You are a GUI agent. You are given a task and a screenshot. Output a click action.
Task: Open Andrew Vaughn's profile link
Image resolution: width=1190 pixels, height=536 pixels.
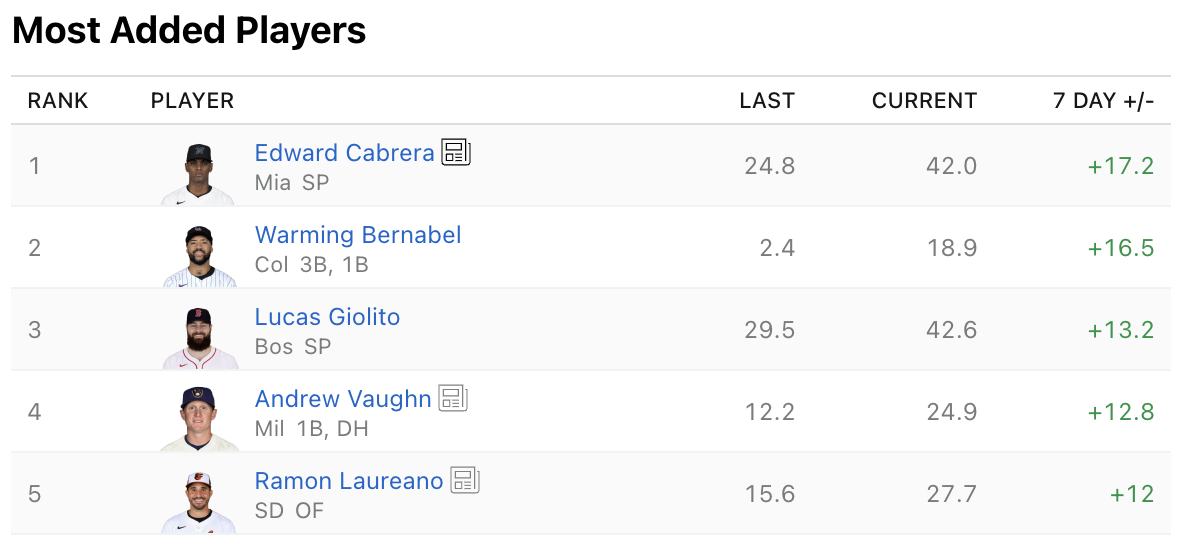(343, 399)
